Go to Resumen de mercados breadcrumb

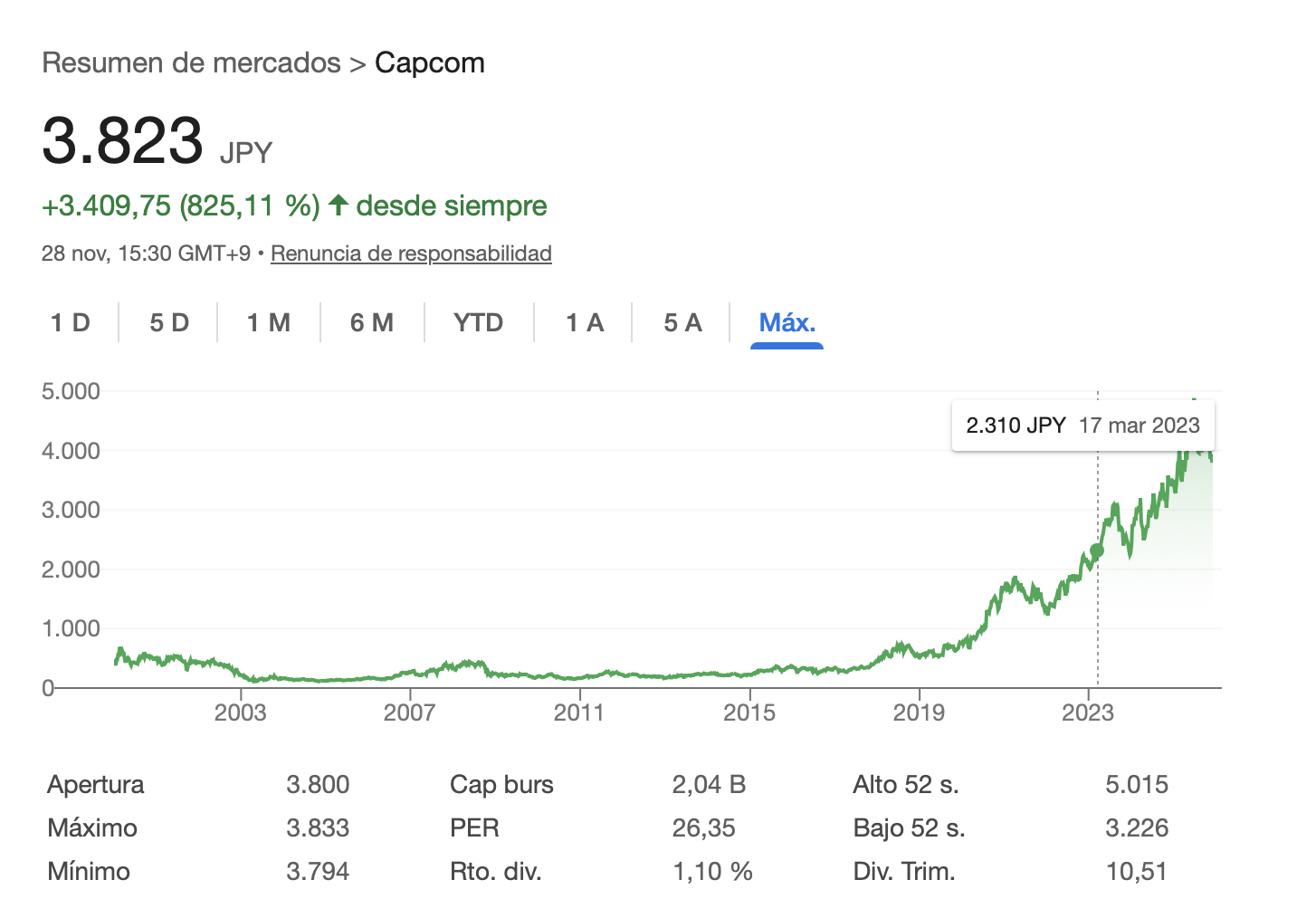point(191,63)
